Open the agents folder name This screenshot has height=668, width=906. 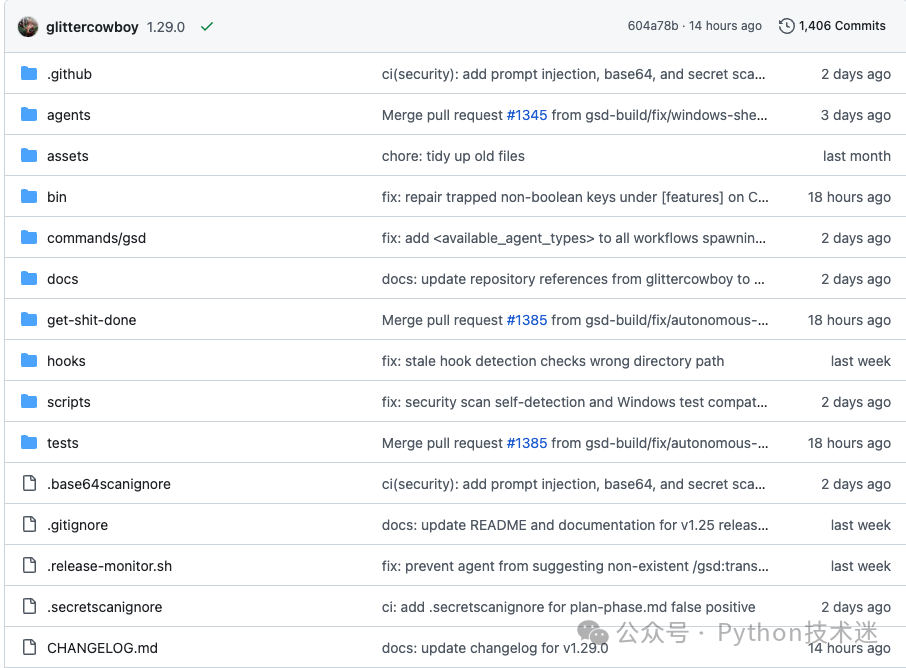click(69, 115)
